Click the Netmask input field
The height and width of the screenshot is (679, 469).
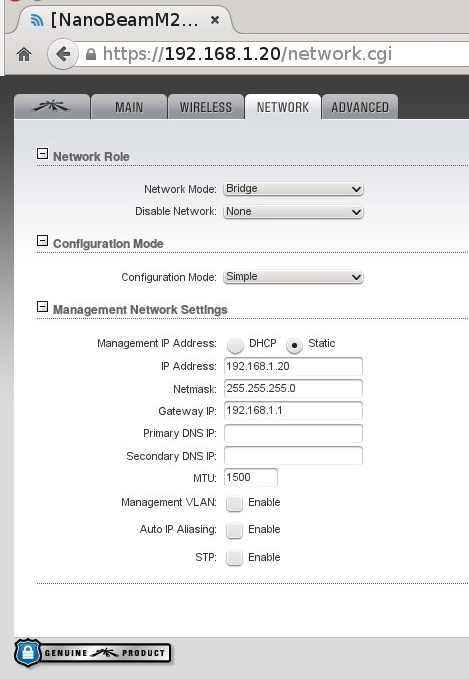tap(293, 388)
